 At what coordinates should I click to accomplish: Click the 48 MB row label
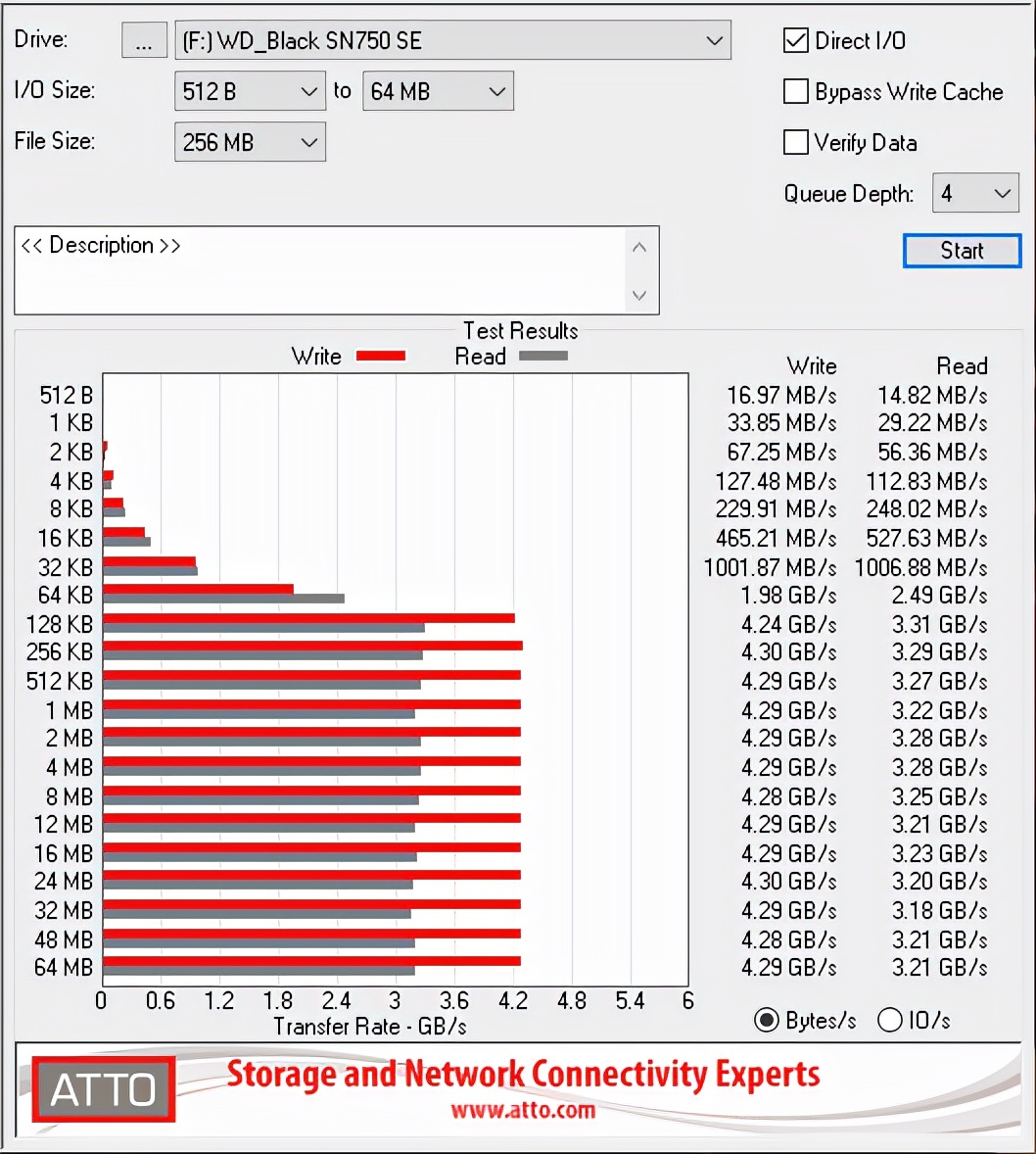point(64,939)
